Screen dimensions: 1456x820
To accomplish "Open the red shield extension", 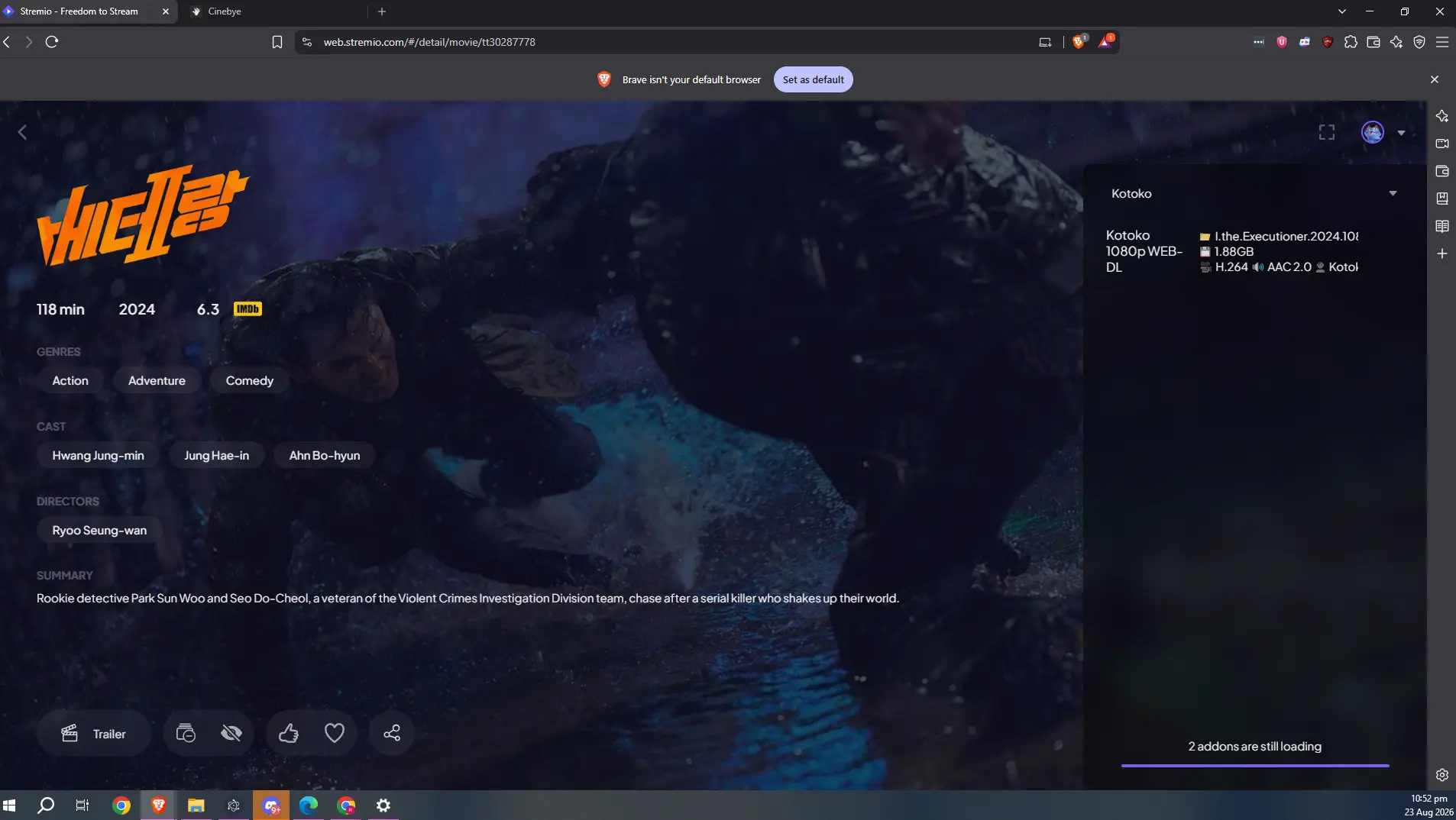I will tap(1328, 42).
